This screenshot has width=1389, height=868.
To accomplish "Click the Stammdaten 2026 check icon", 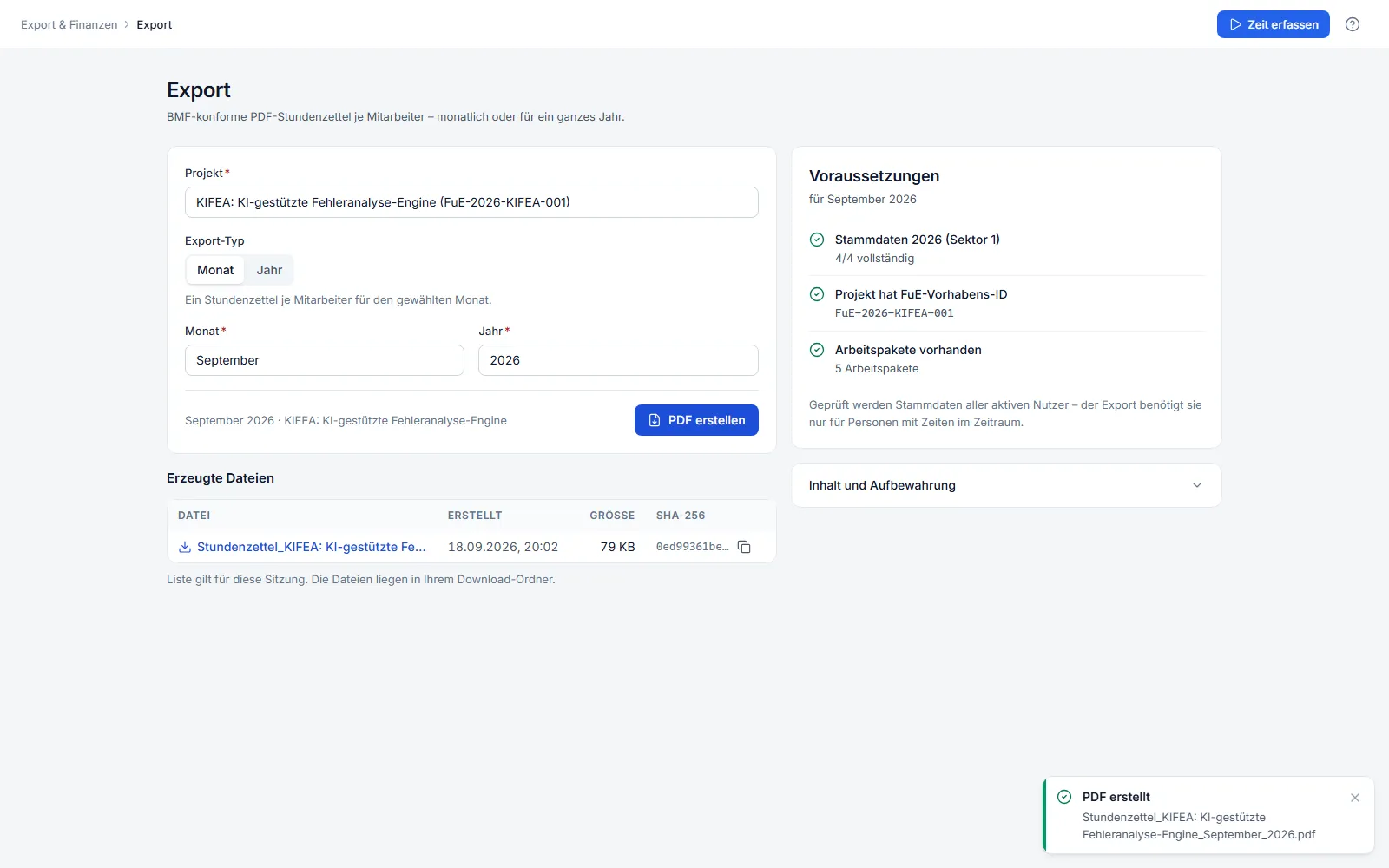I will (x=817, y=240).
